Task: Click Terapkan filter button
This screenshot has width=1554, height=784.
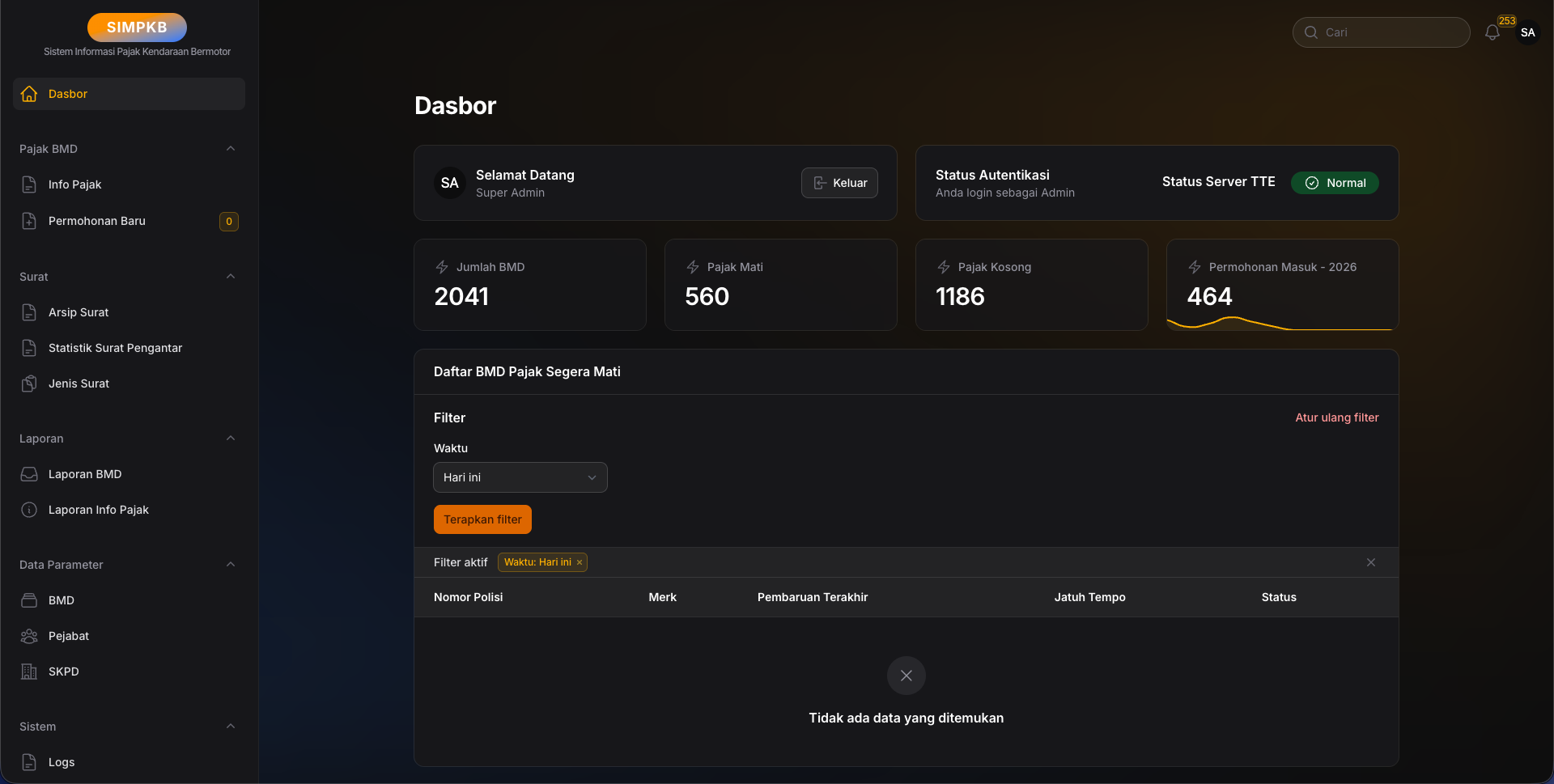Action: (x=482, y=519)
